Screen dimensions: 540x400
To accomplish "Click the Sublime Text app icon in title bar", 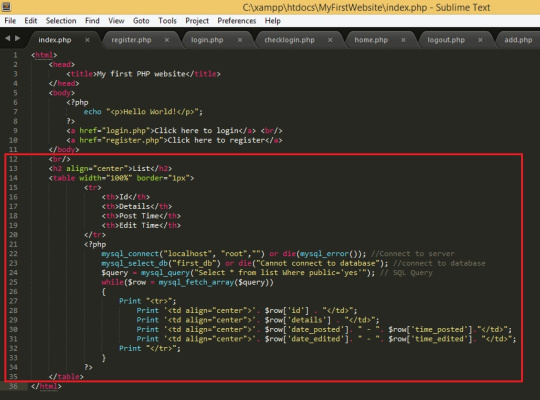I will pyautogui.click(x=6, y=6).
